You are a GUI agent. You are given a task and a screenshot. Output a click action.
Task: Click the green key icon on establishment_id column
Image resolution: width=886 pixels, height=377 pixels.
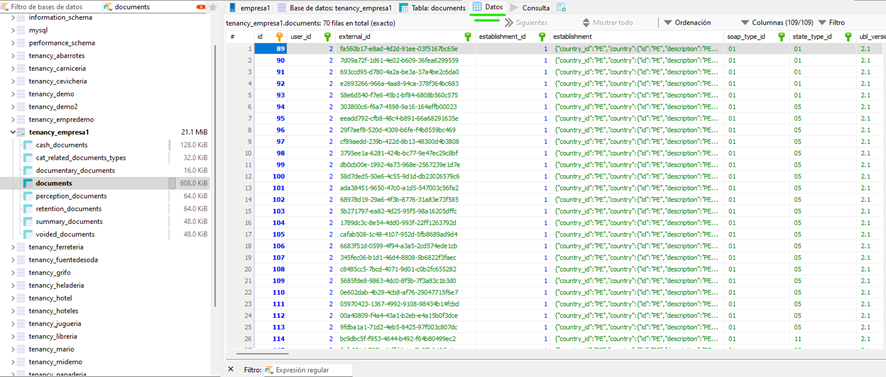(542, 37)
